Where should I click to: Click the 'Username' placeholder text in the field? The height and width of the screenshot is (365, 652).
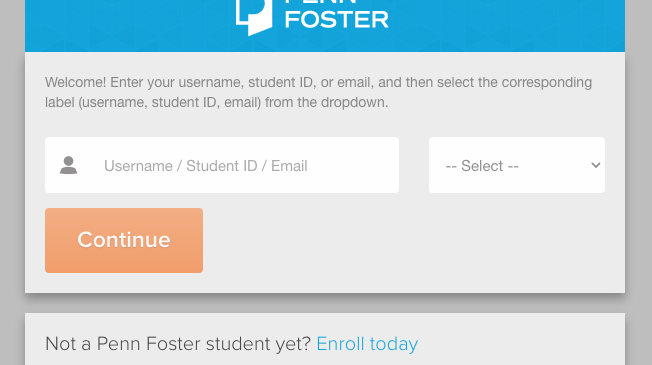[x=138, y=166]
